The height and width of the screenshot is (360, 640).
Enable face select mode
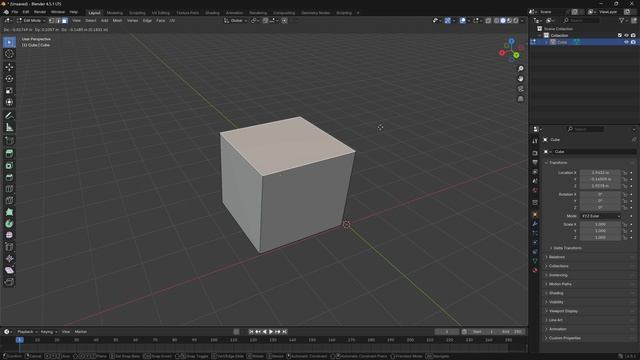[x=64, y=20]
